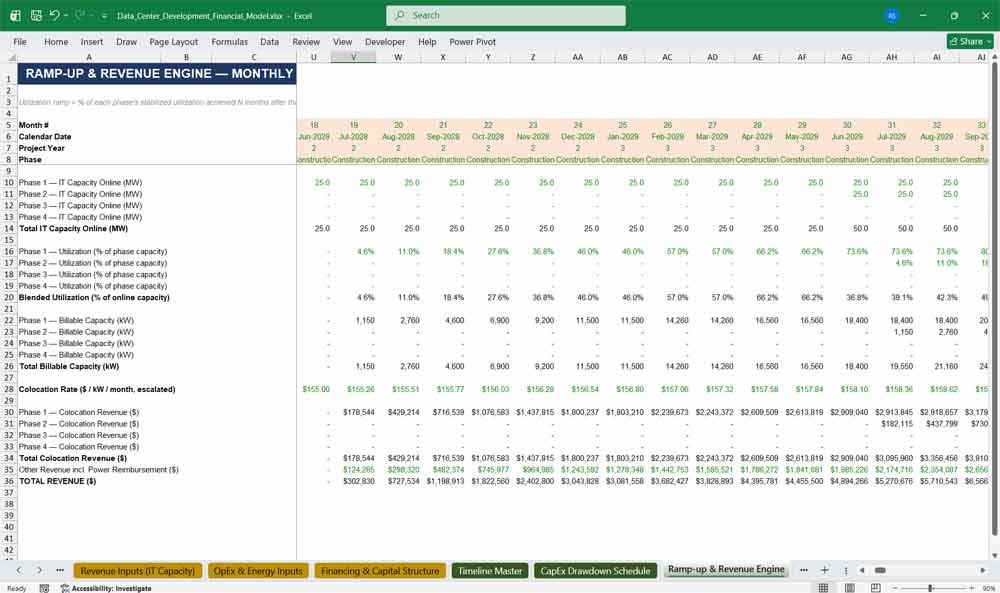The width and height of the screenshot is (1000, 593).
Task: Click vertical scrollbar down arrow
Action: (995, 556)
